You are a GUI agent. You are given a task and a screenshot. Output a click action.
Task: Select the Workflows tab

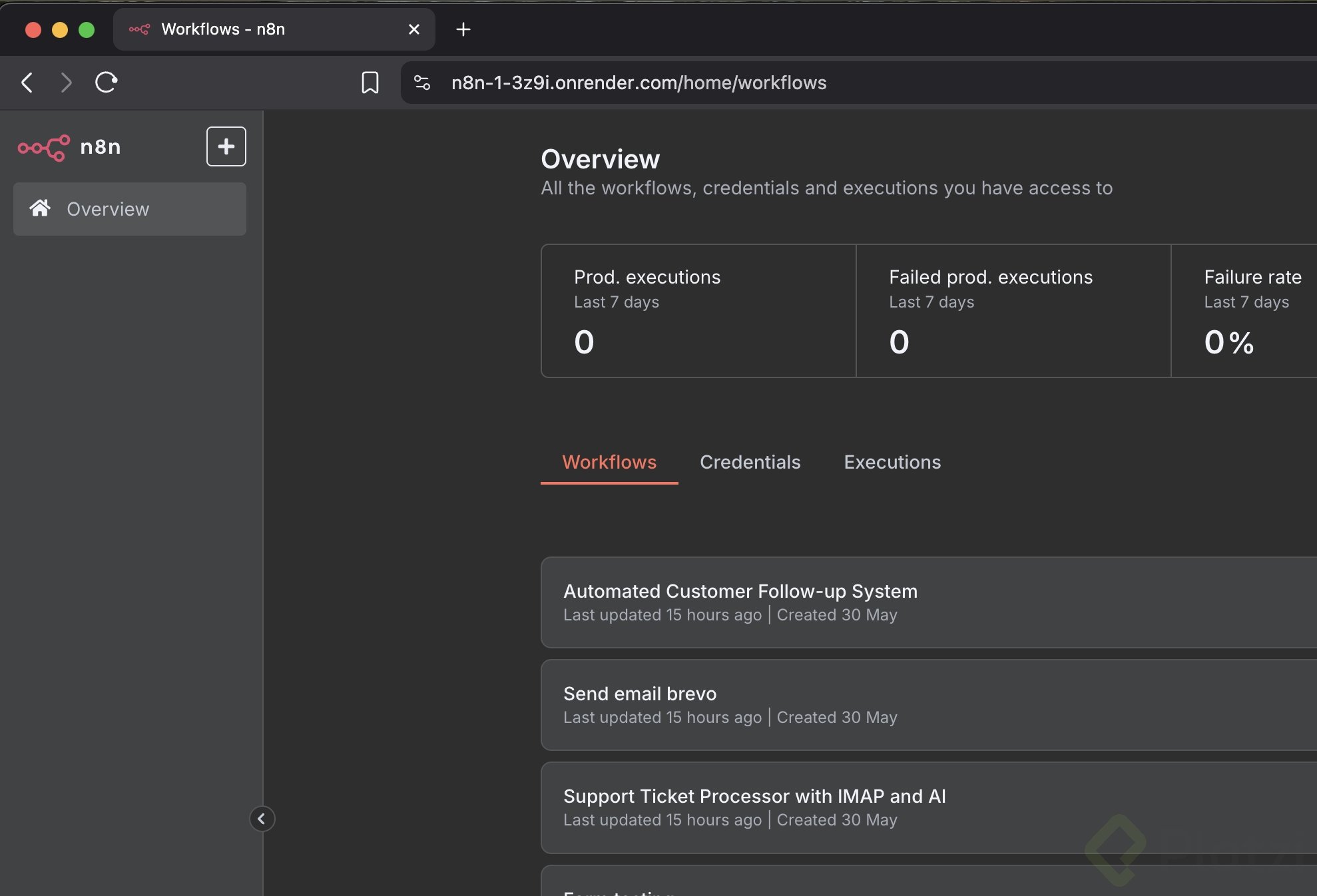pyautogui.click(x=609, y=462)
